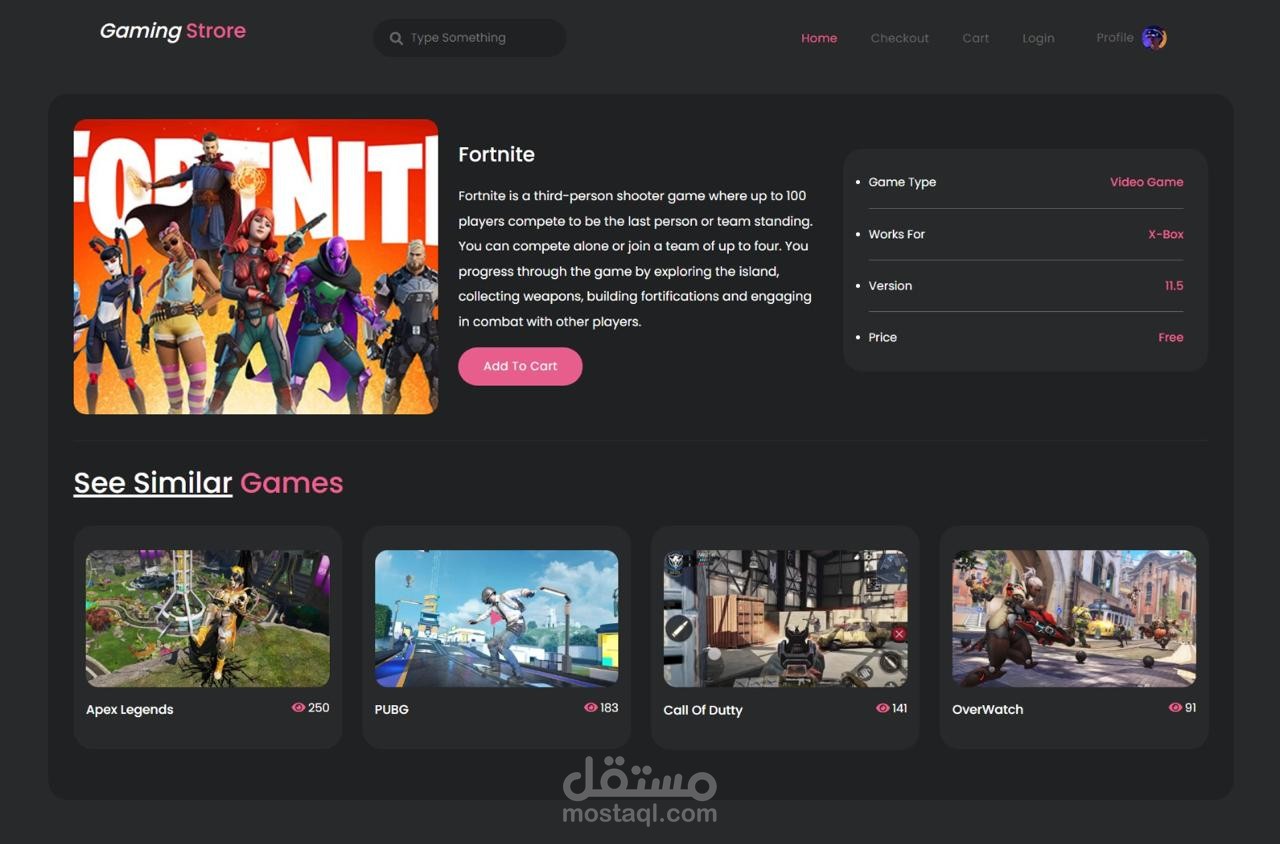Click the 11.5 version value
1280x844 pixels.
click(1174, 286)
